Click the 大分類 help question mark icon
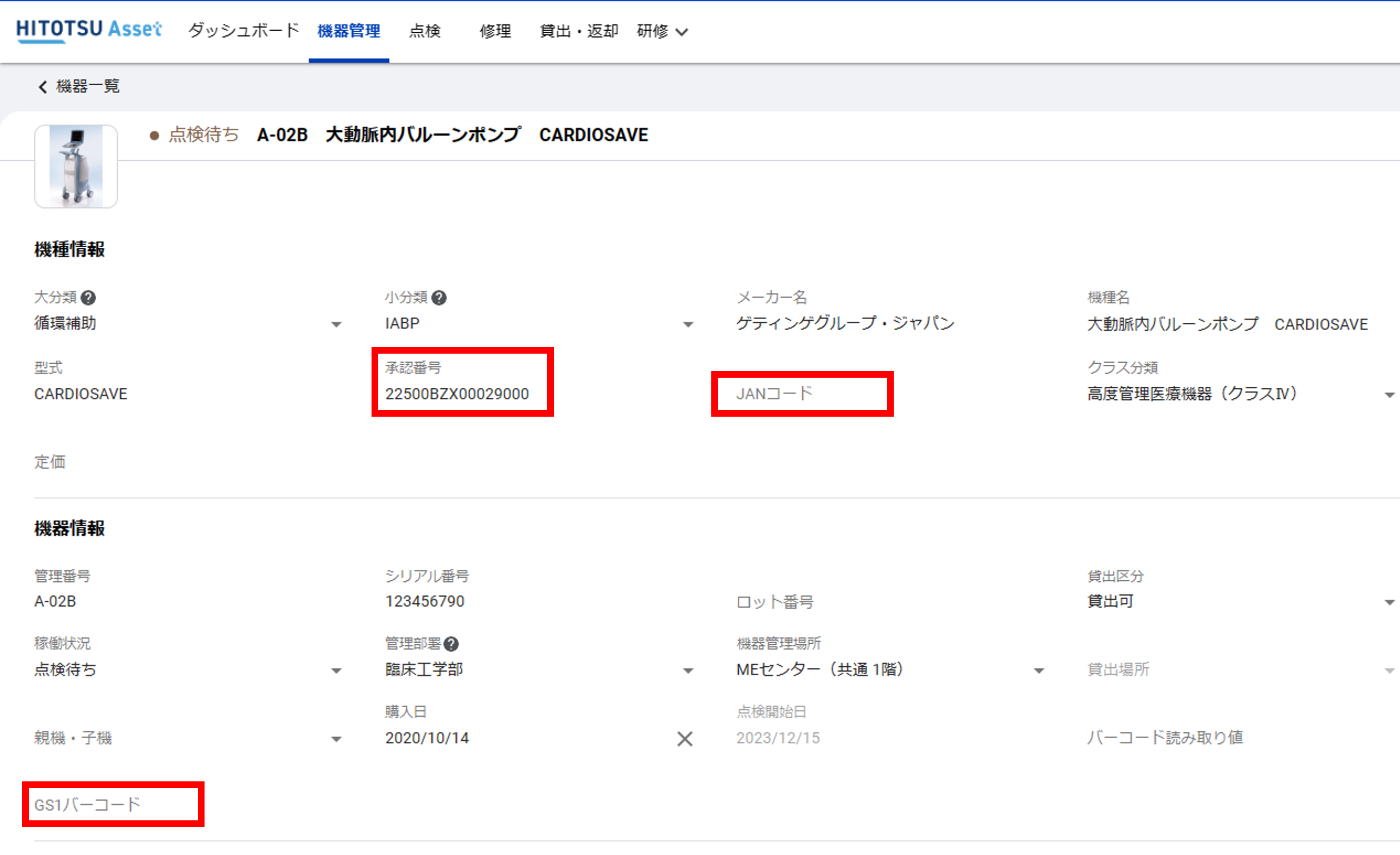 point(88,298)
